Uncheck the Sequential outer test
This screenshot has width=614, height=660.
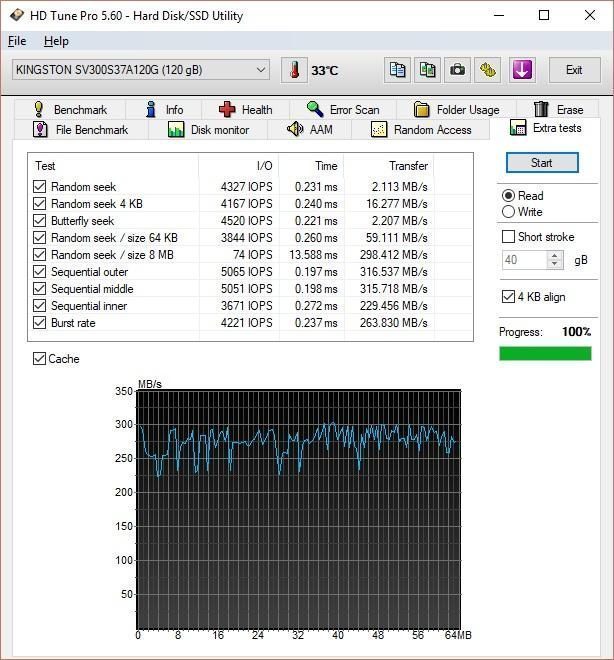40,271
